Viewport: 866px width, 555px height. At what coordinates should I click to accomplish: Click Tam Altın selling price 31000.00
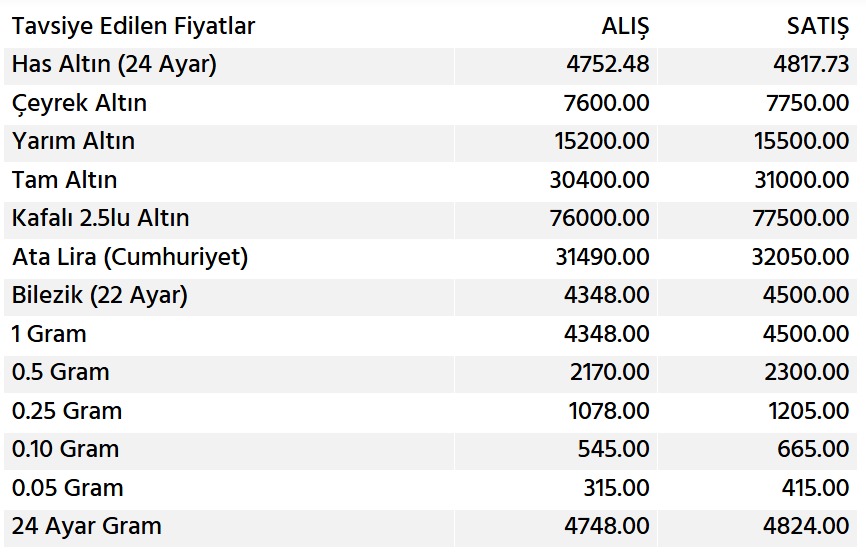coord(801,179)
